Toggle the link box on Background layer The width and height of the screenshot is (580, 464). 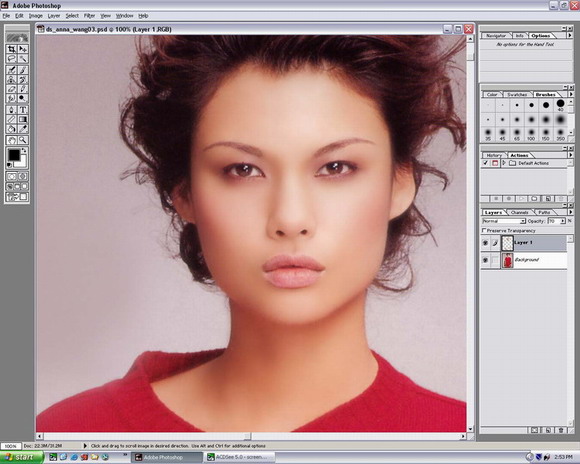(495, 260)
